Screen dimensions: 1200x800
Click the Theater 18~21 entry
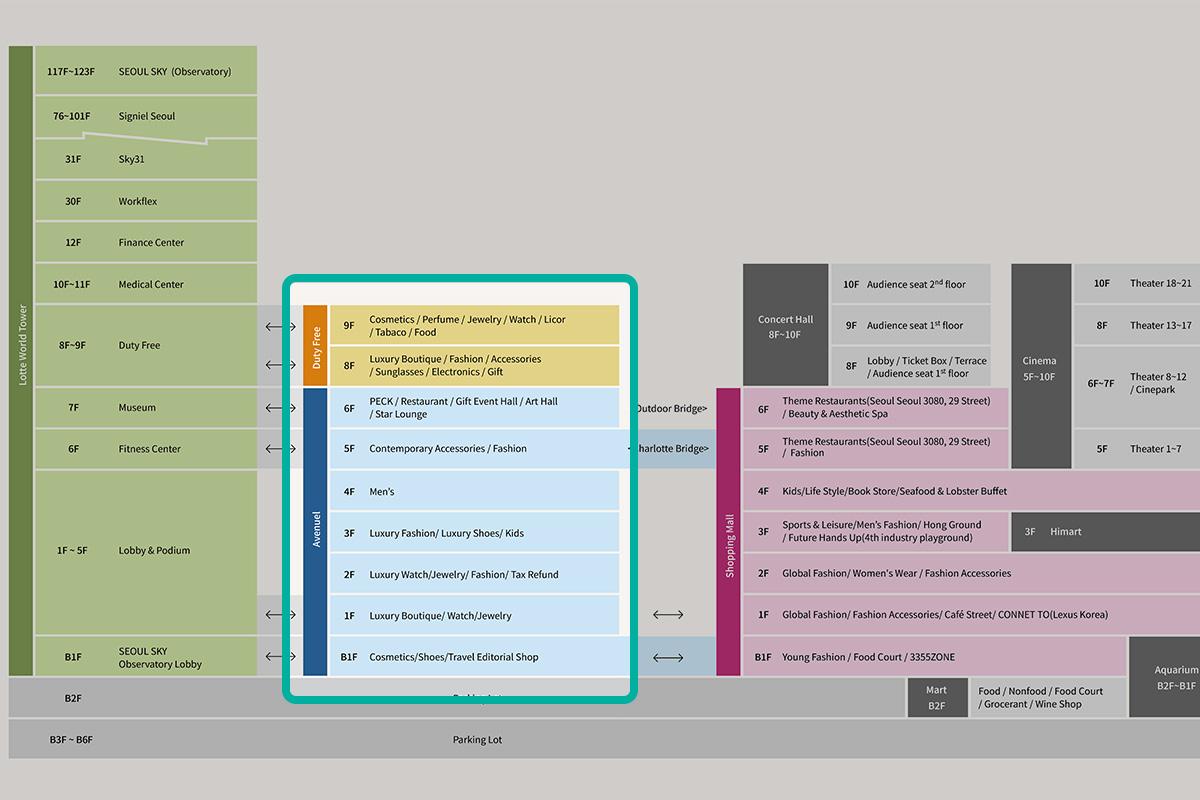pos(1160,284)
